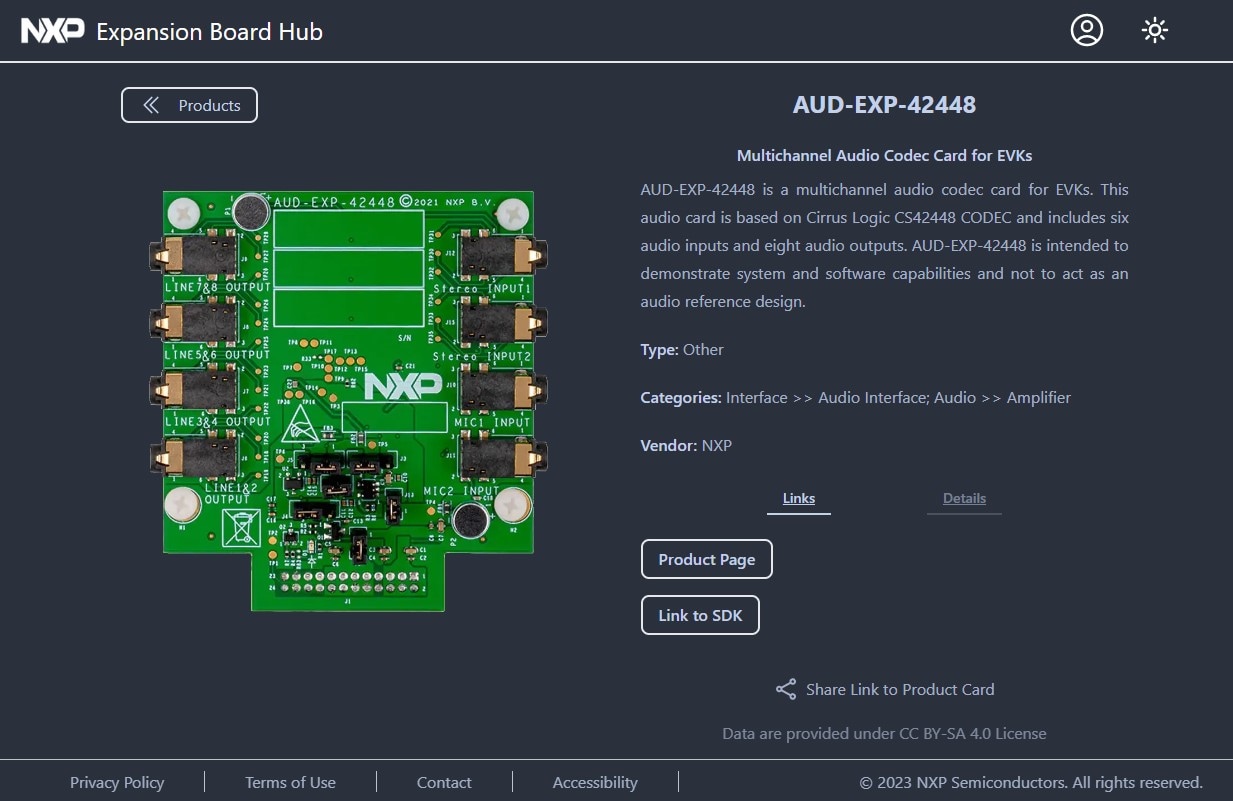Click the share icon beside Share Link
1233x801 pixels.
pyautogui.click(x=786, y=689)
